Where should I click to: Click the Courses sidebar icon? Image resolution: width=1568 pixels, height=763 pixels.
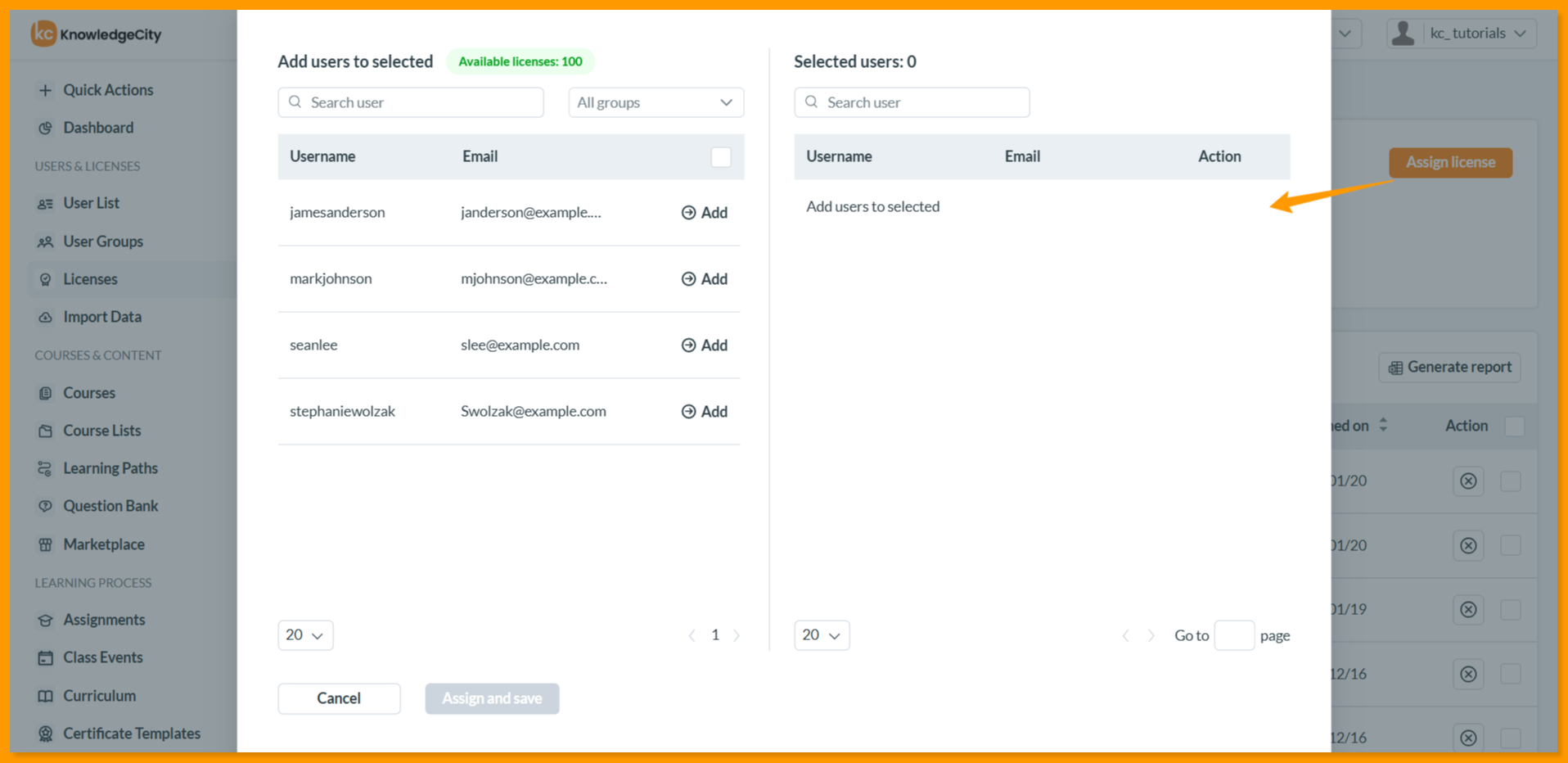(45, 393)
